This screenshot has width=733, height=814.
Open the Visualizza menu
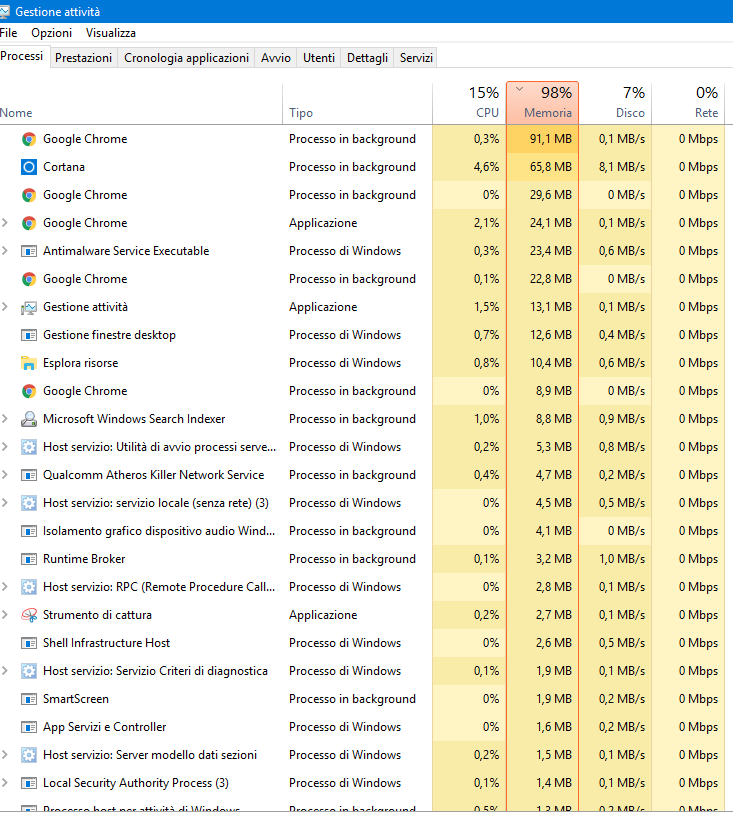pos(111,33)
